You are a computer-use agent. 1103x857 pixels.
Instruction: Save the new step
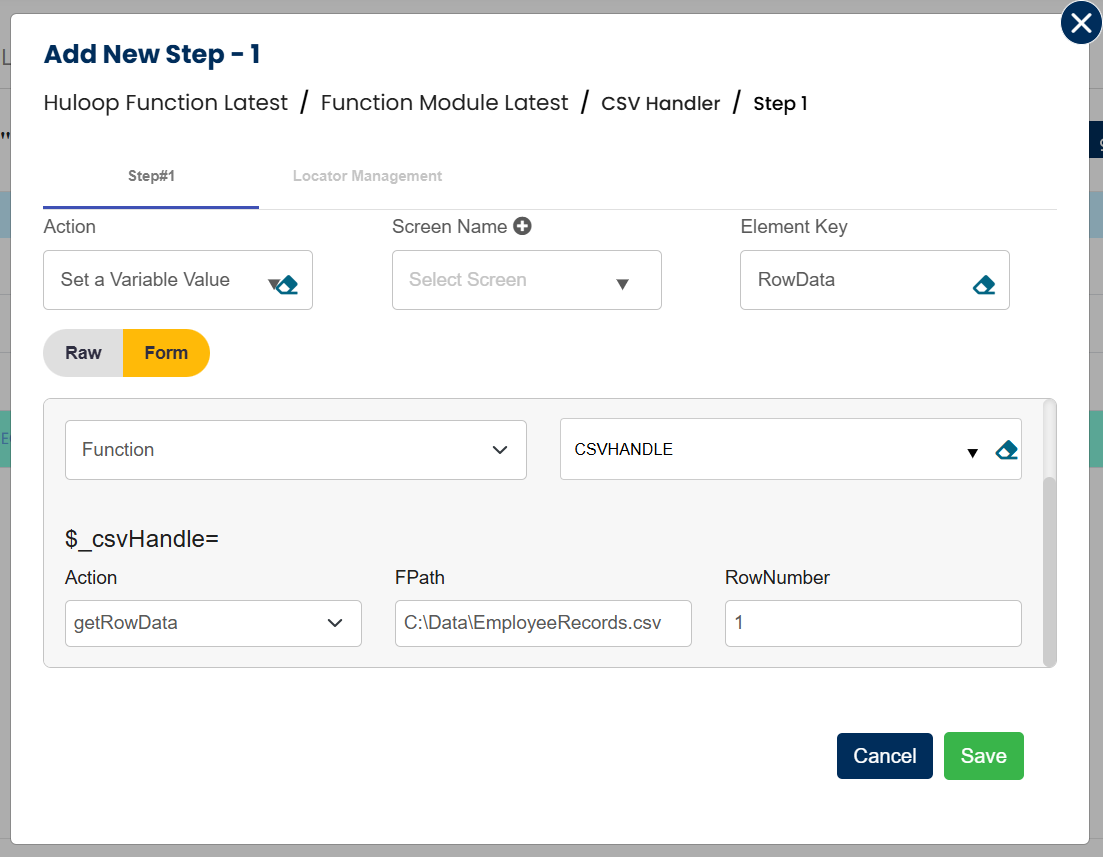click(x=983, y=756)
